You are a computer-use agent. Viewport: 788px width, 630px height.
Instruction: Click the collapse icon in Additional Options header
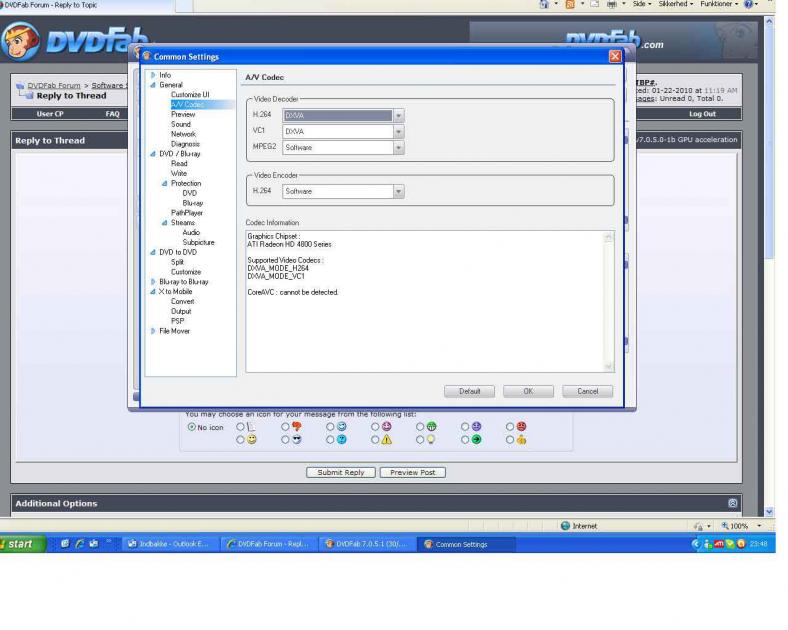[x=733, y=503]
